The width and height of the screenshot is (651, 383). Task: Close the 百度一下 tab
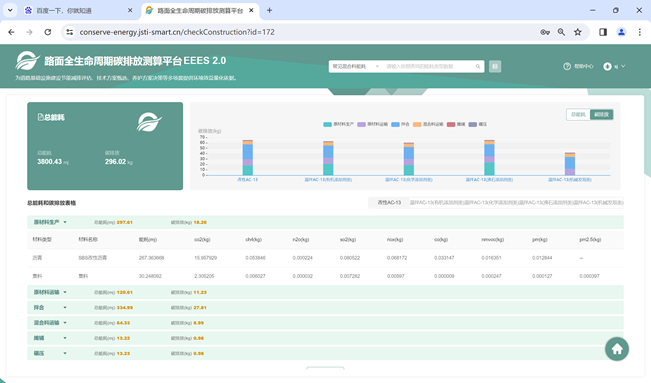point(130,10)
